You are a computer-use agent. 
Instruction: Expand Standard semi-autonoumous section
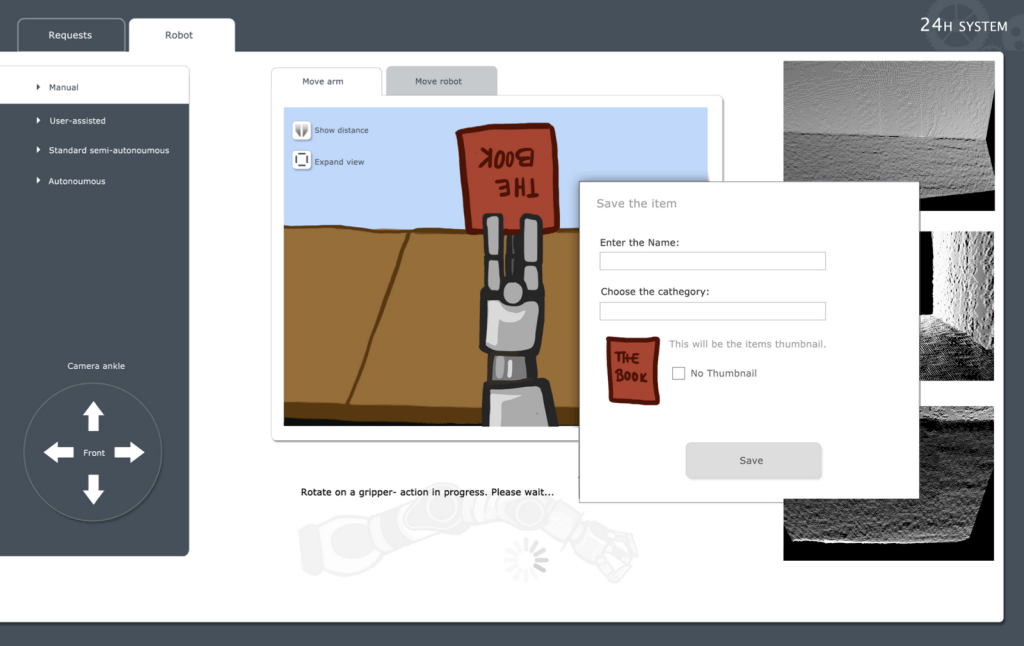tap(108, 151)
